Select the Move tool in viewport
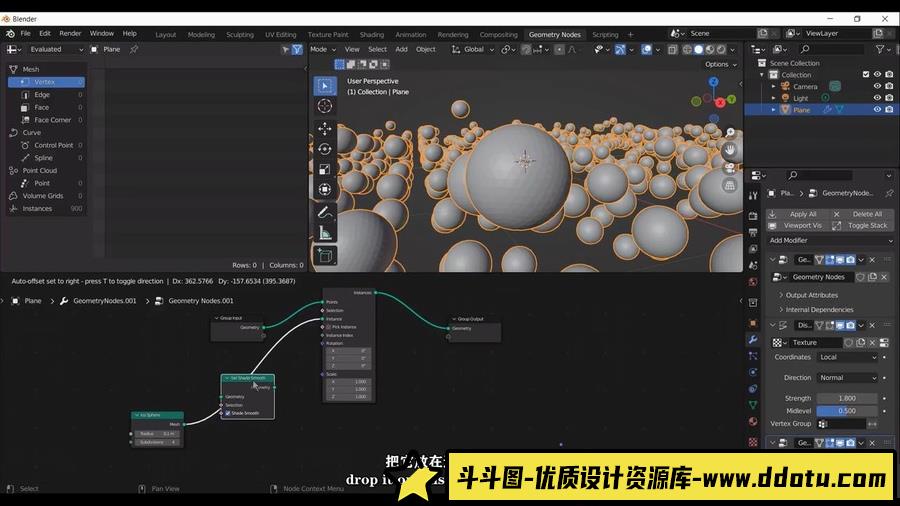Viewport: 900px width, 506px height. coord(325,129)
